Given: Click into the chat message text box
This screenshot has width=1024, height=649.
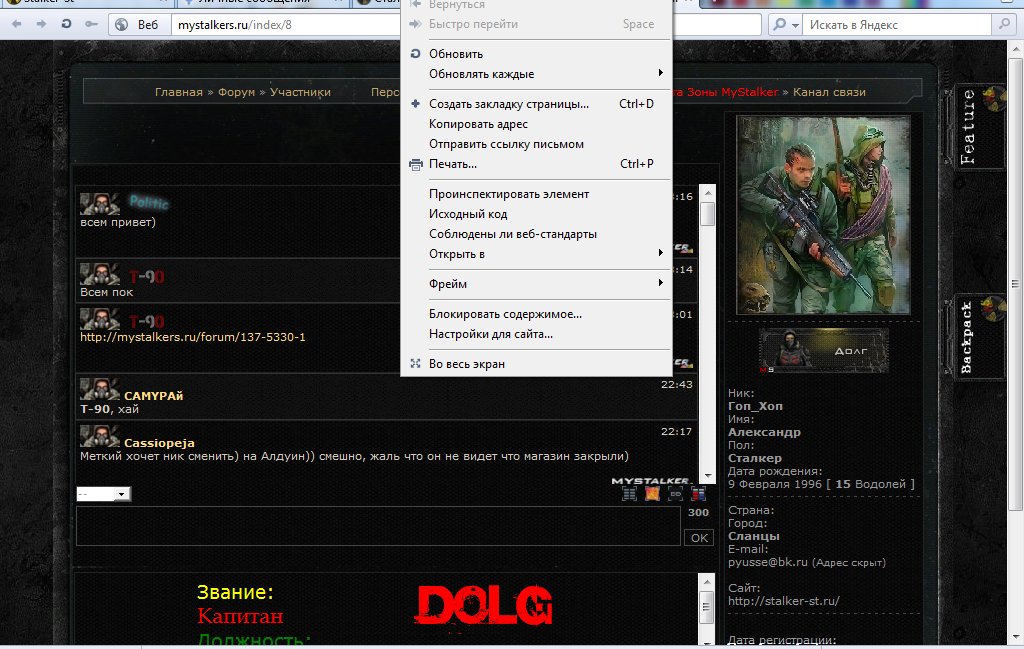Looking at the screenshot, I should pyautogui.click(x=379, y=526).
